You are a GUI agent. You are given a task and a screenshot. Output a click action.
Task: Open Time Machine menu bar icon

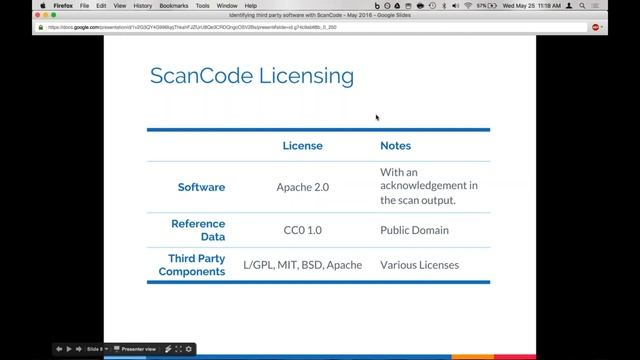point(433,6)
